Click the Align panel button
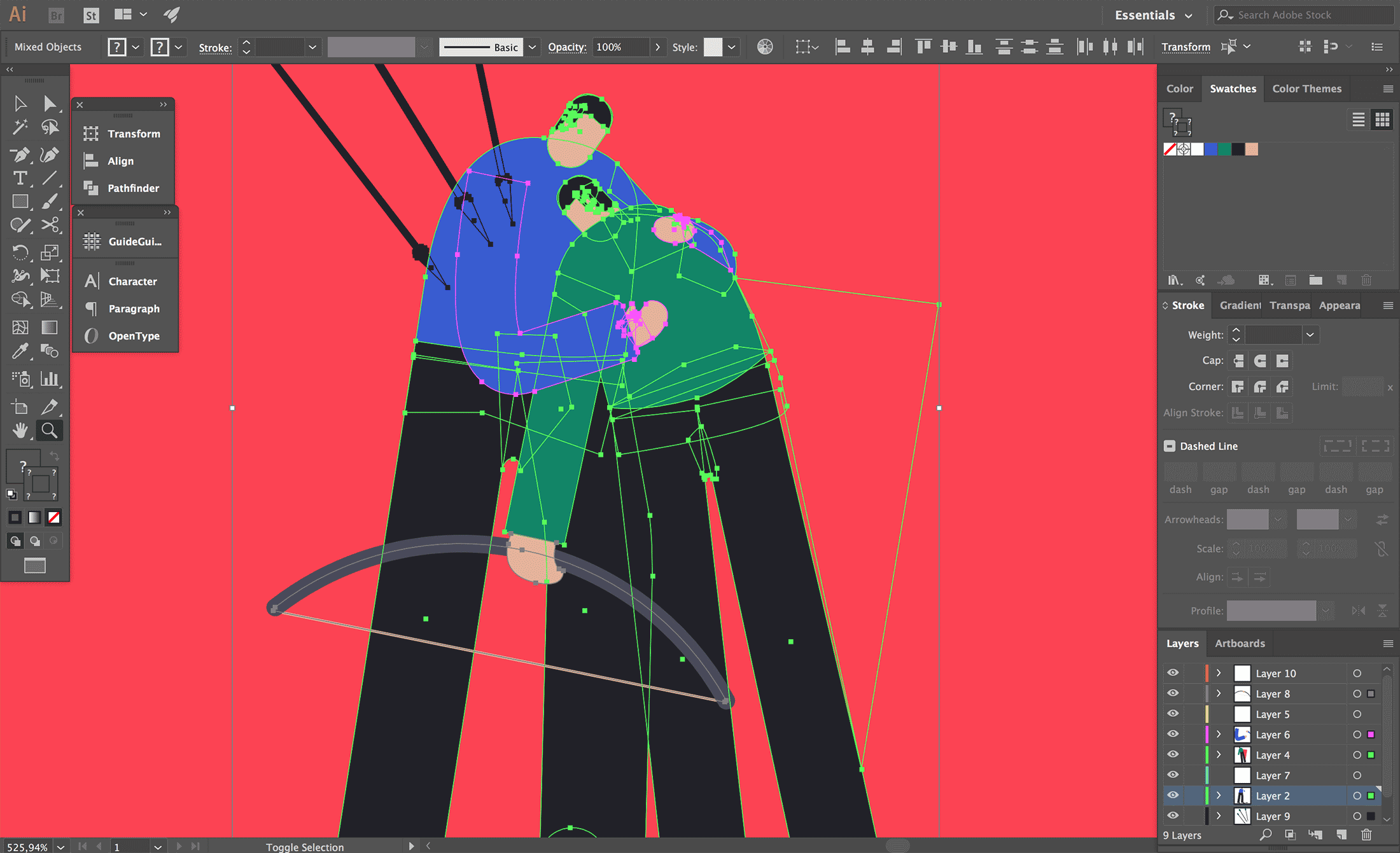This screenshot has height=853, width=1400. click(120, 160)
